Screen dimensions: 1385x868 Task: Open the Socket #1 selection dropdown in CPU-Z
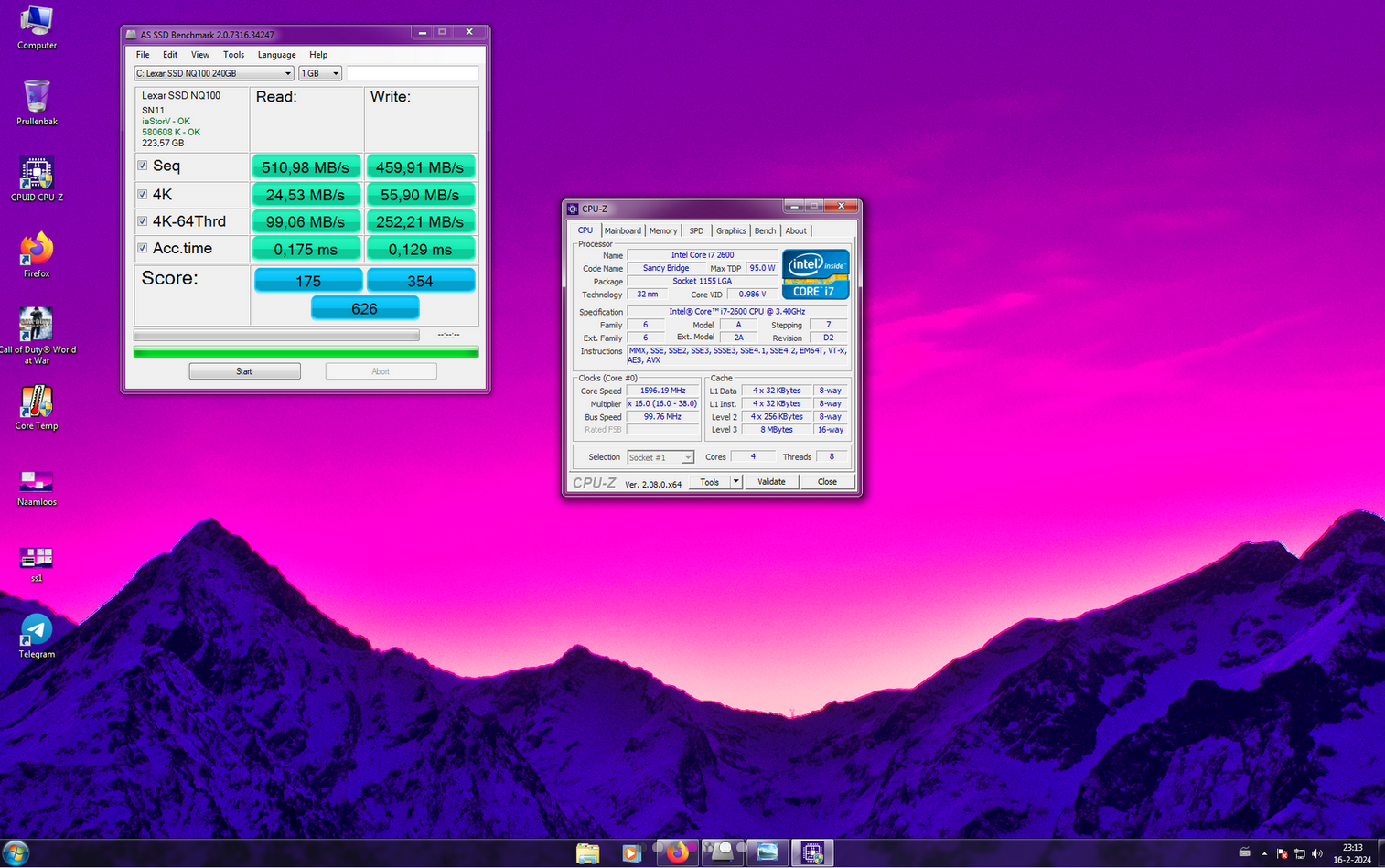pos(660,457)
